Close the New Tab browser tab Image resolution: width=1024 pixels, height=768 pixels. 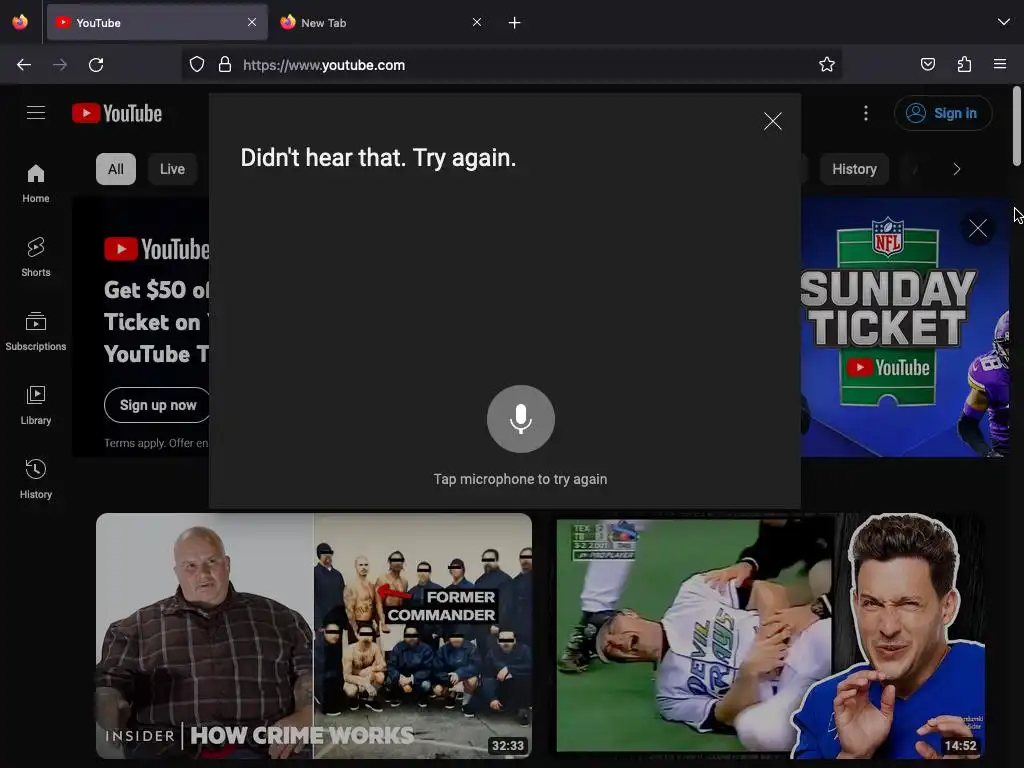click(x=477, y=23)
